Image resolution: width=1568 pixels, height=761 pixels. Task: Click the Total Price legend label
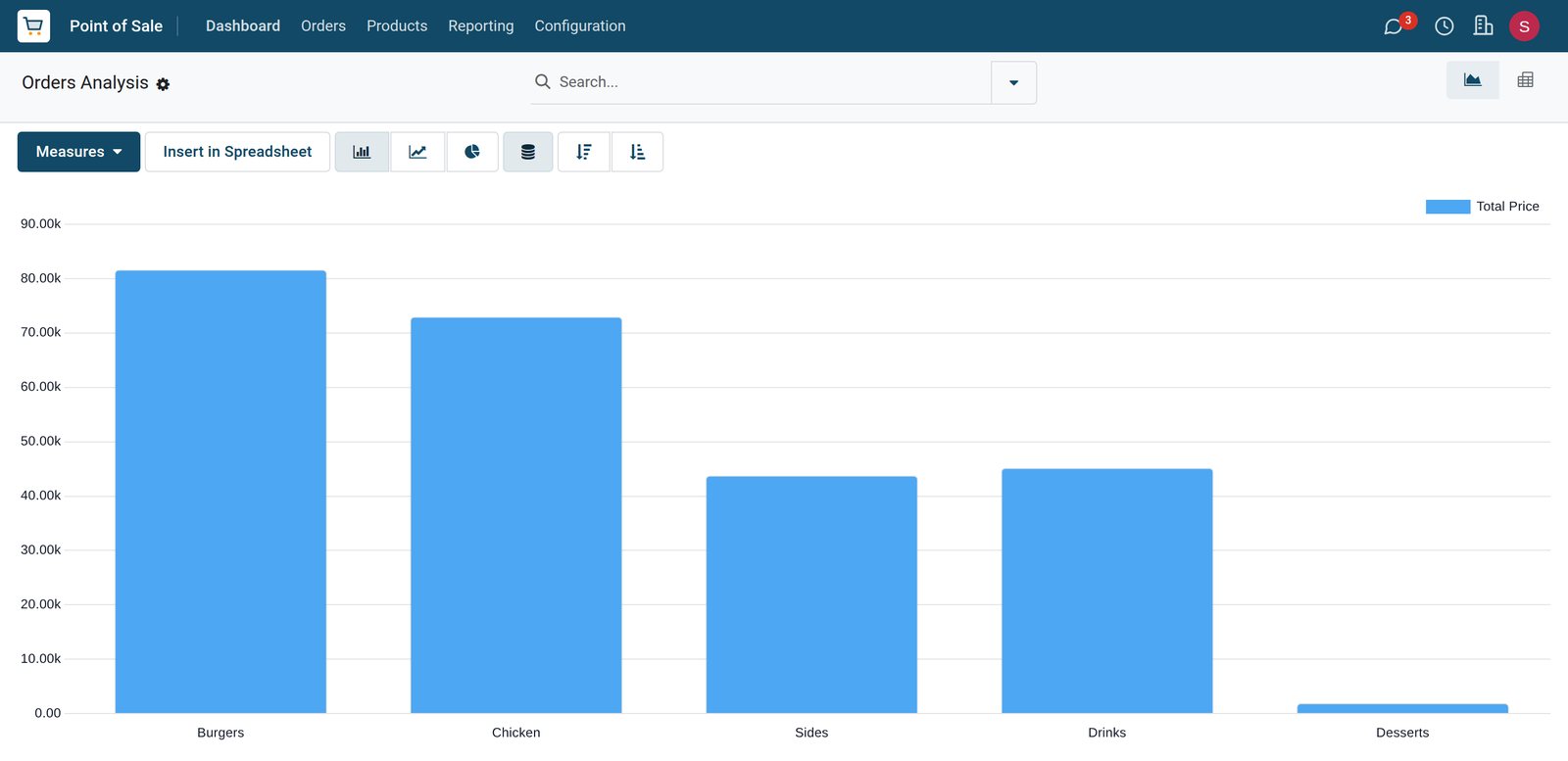coord(1507,207)
